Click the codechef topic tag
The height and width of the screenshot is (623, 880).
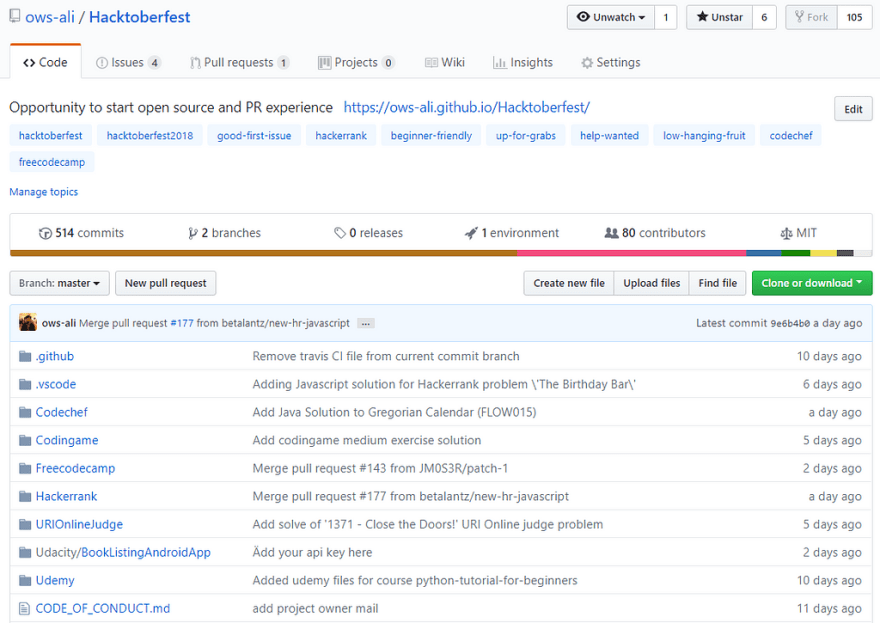click(x=791, y=136)
